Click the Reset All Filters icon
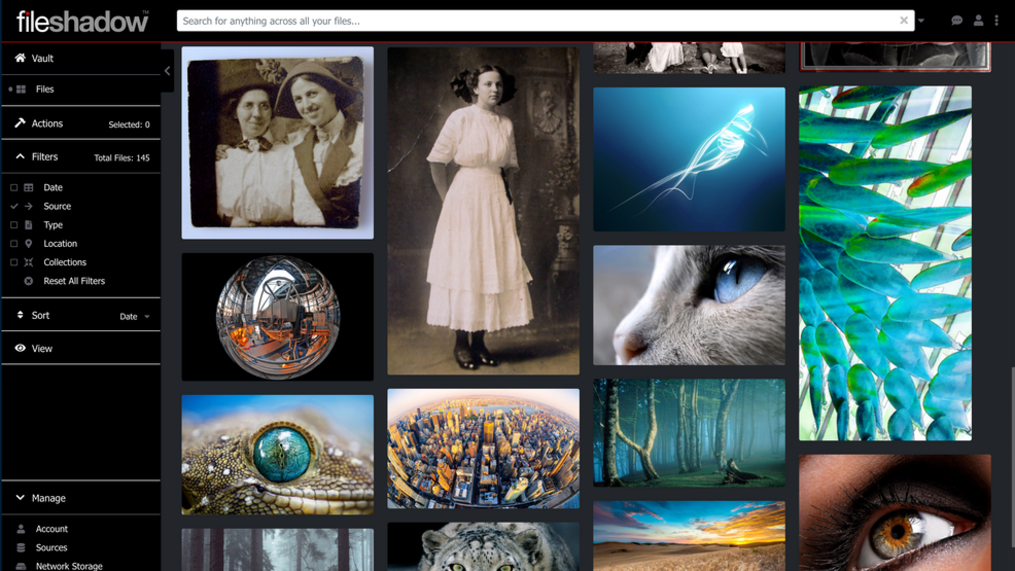The width and height of the screenshot is (1015, 571). pos(28,281)
